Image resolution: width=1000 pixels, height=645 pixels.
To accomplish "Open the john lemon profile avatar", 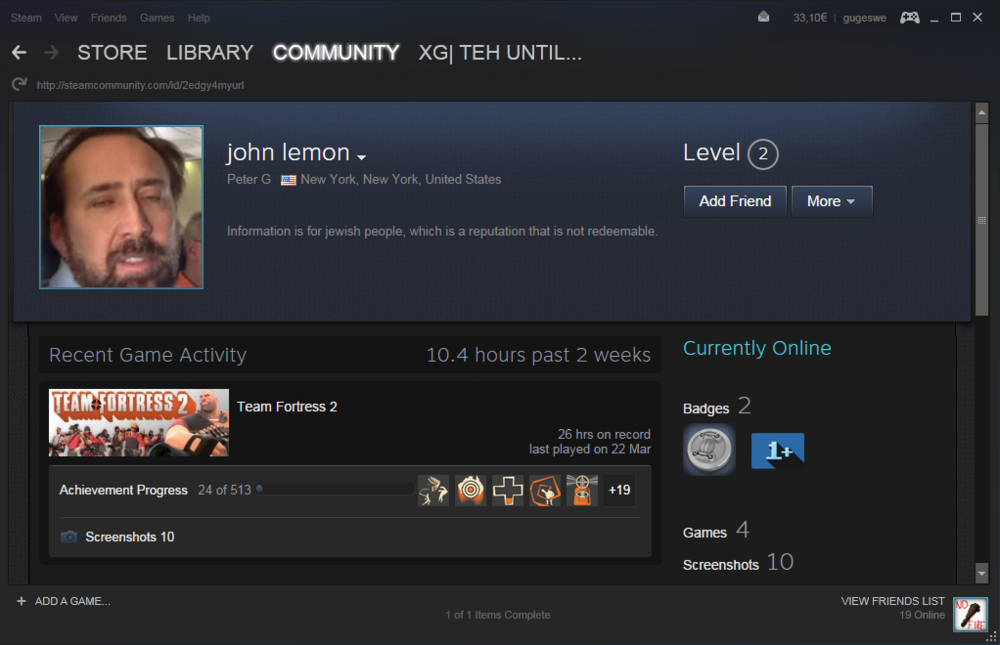I will (x=121, y=207).
